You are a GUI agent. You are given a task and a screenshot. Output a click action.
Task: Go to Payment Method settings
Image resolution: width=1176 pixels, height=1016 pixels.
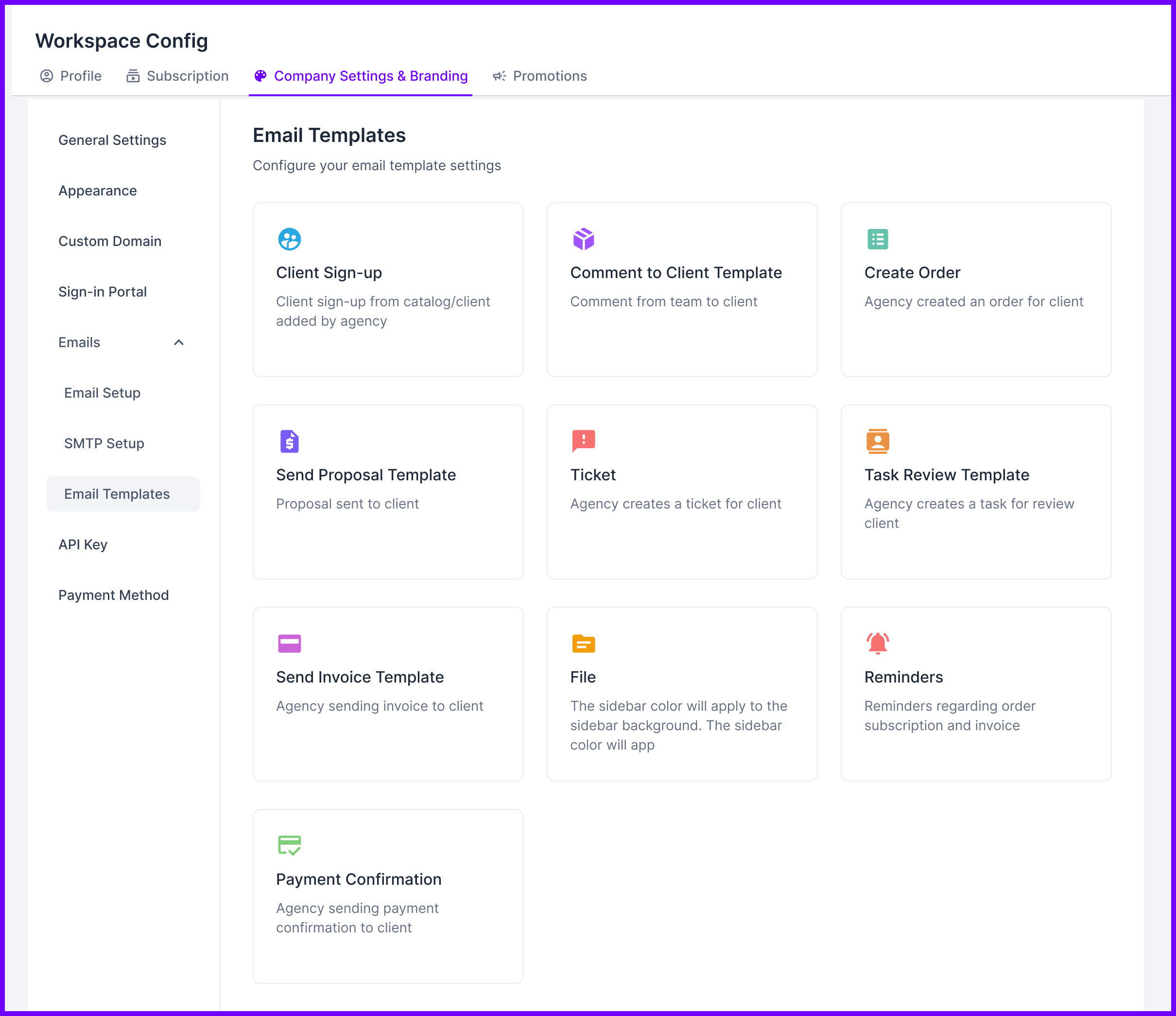click(114, 595)
